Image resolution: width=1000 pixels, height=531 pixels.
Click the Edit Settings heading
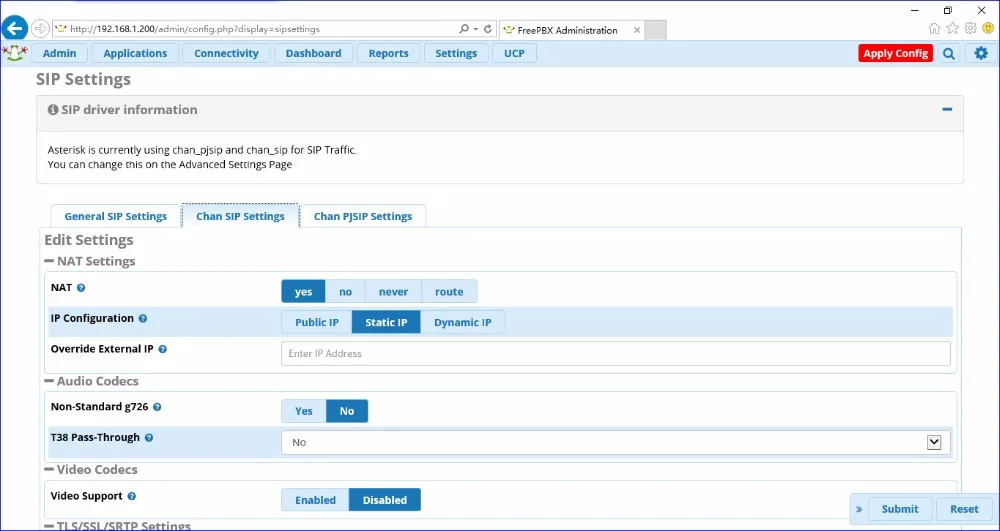(x=89, y=240)
